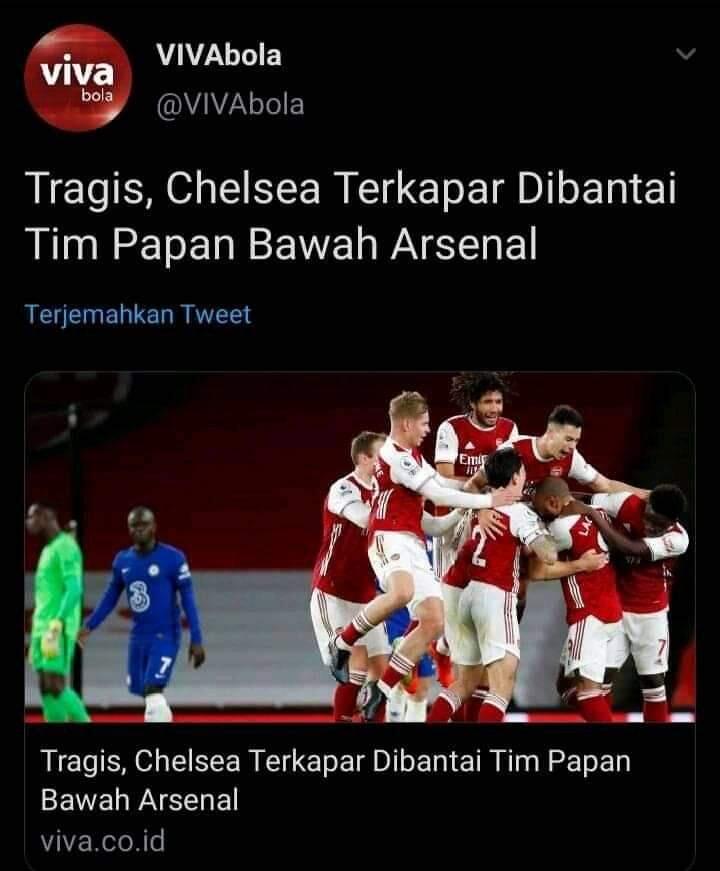
Task: Visit the viva.co.id domain link
Action: pyautogui.click(x=103, y=841)
